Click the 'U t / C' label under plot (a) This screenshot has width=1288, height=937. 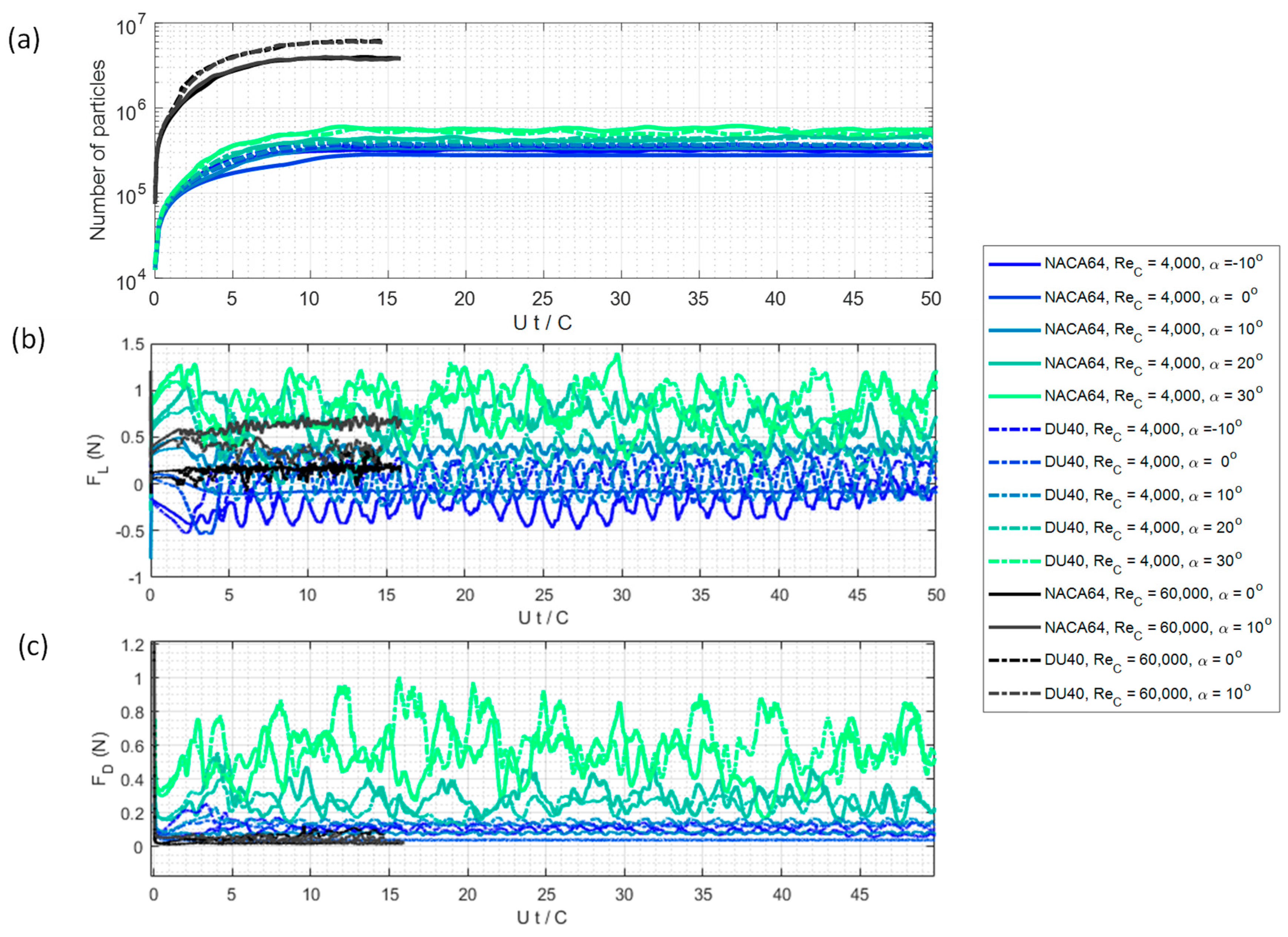coord(542,323)
